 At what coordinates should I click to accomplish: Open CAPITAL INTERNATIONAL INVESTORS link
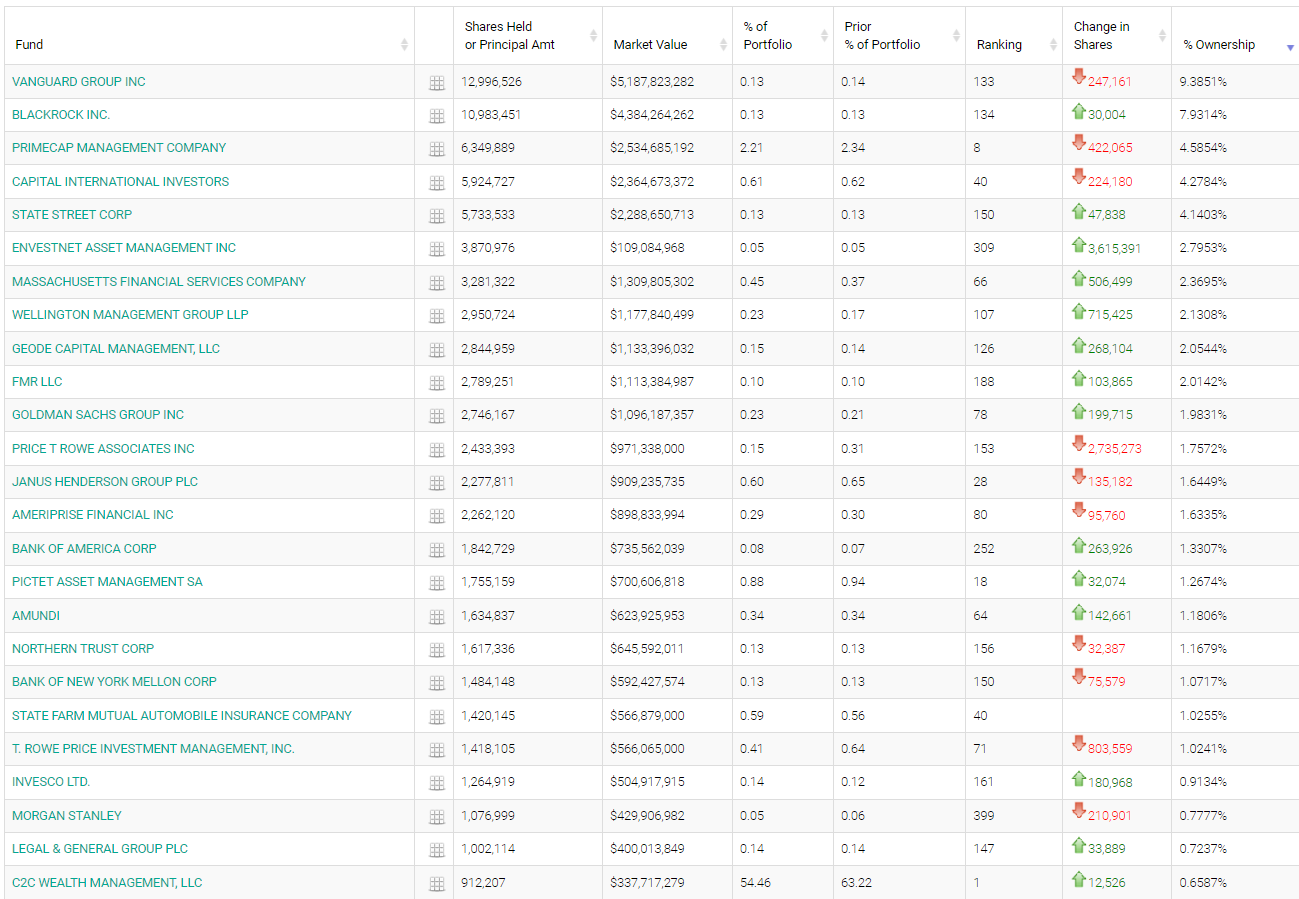[121, 181]
